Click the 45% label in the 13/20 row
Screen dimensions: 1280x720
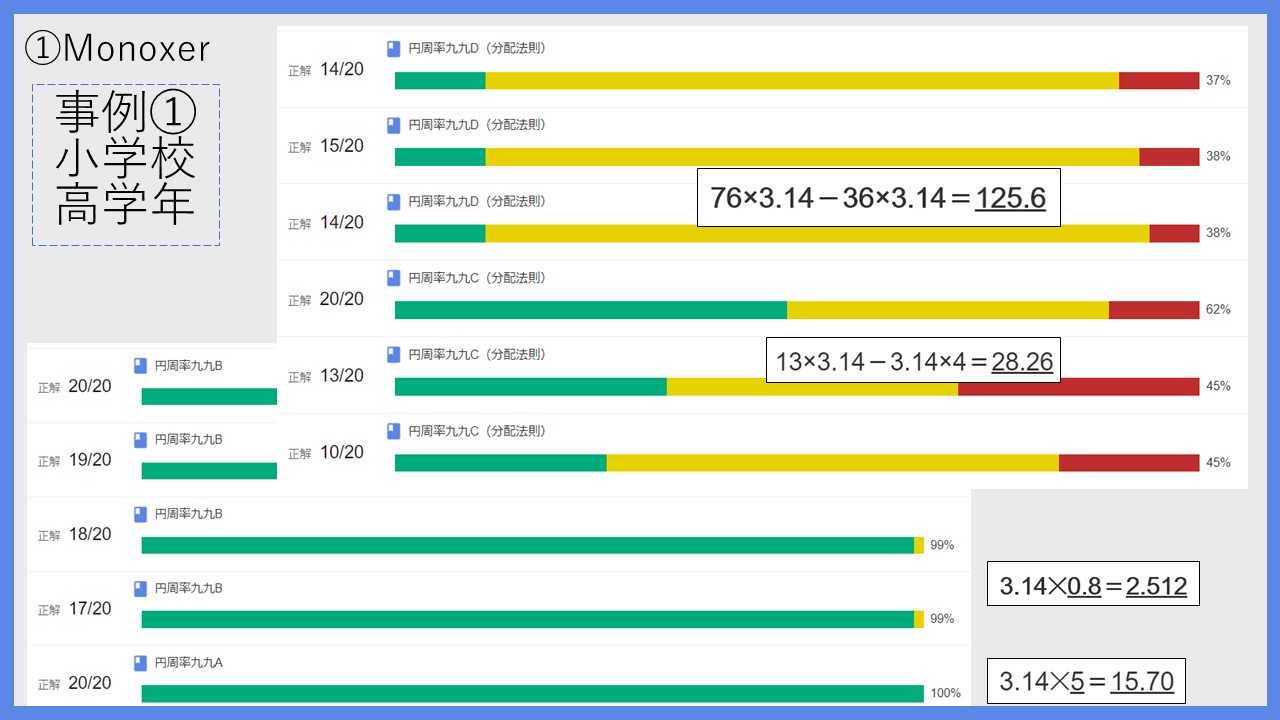pyautogui.click(x=1218, y=386)
